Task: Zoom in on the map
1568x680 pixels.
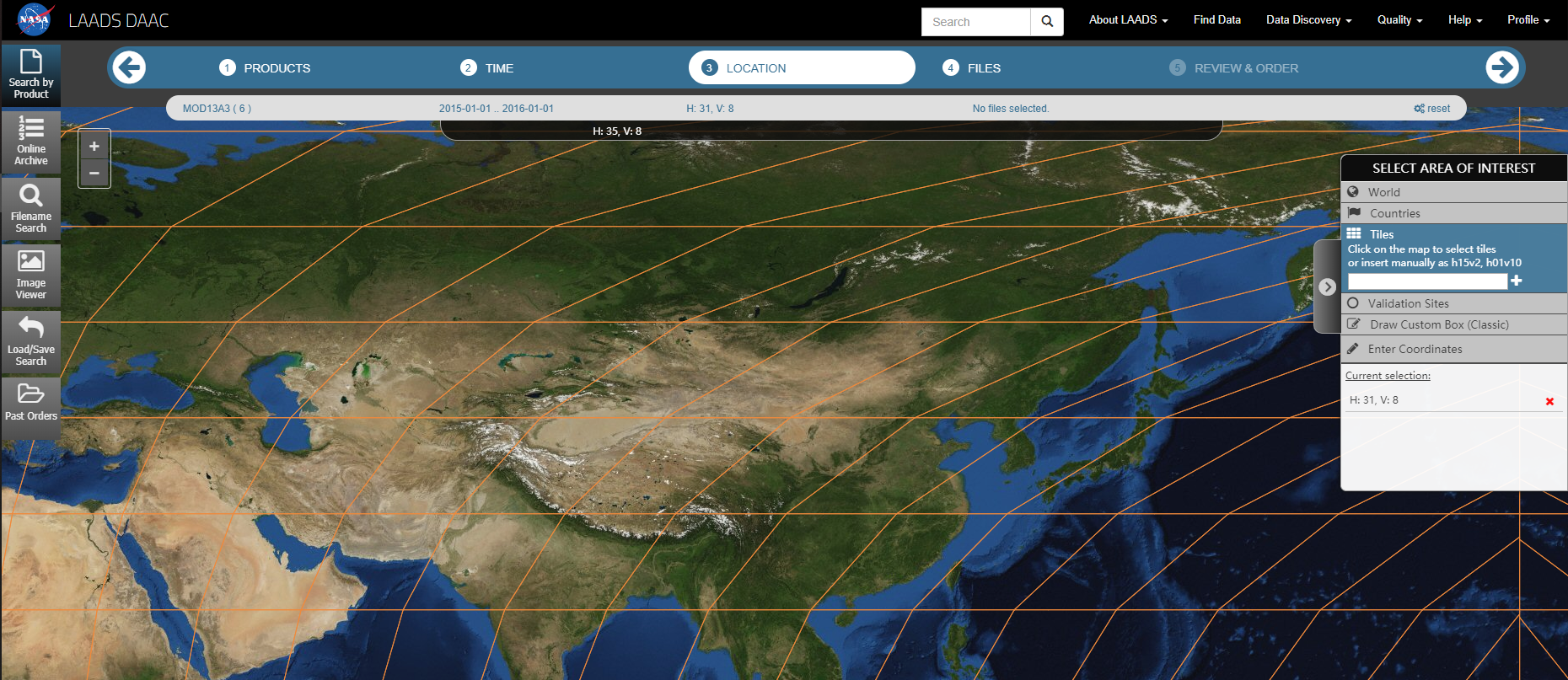Action: click(94, 146)
